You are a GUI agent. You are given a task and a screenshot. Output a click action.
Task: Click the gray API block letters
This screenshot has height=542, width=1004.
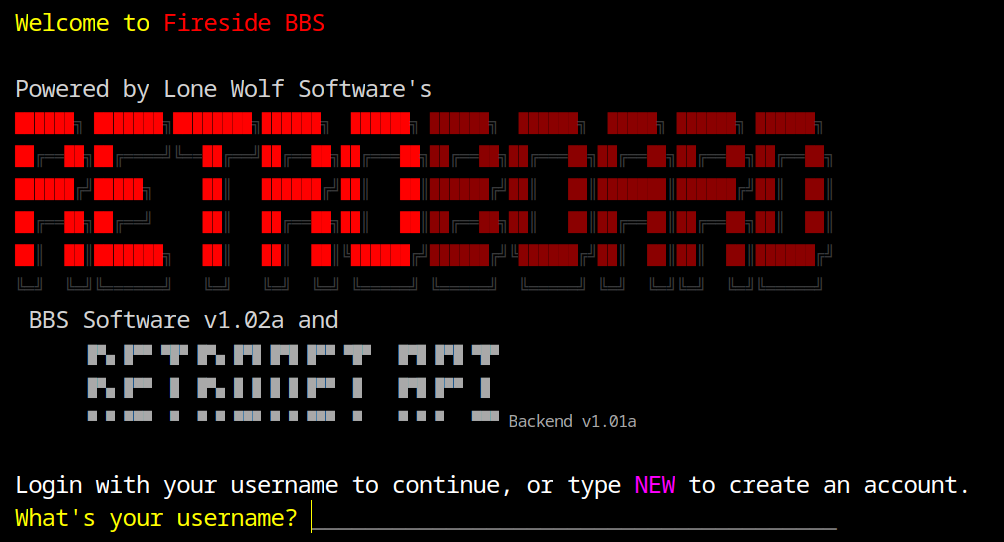click(x=448, y=382)
